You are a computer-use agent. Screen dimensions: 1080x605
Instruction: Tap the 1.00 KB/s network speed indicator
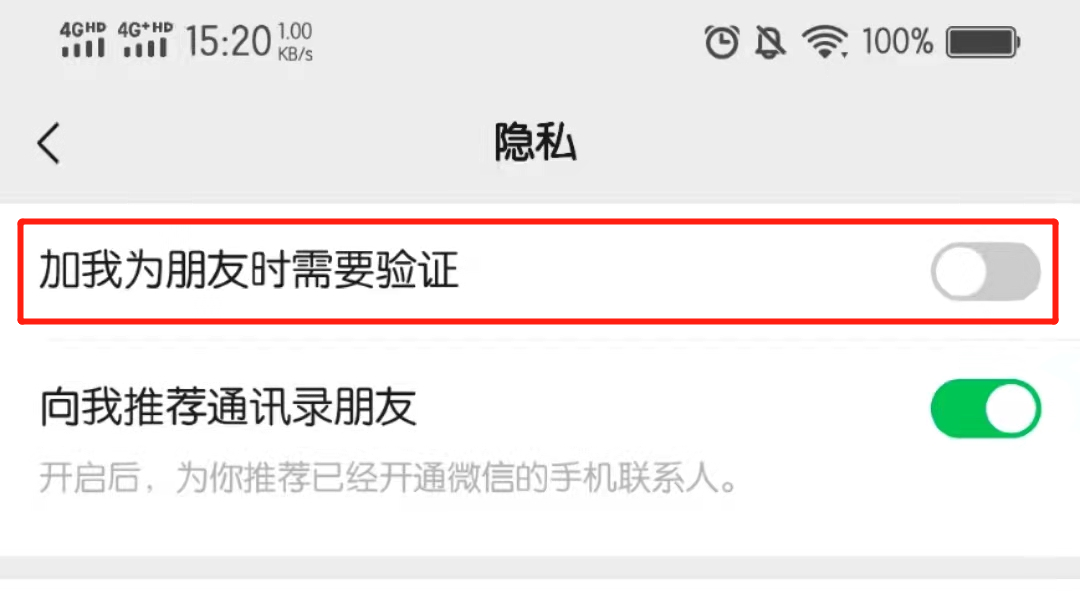click(295, 42)
